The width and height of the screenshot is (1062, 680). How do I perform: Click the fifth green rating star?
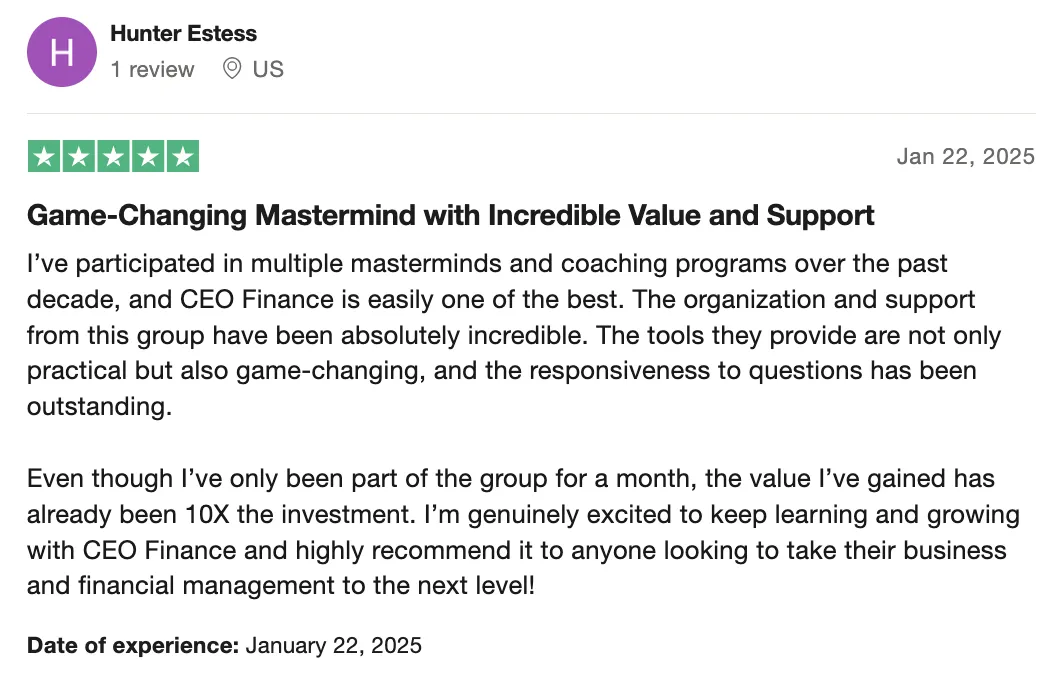click(x=183, y=156)
